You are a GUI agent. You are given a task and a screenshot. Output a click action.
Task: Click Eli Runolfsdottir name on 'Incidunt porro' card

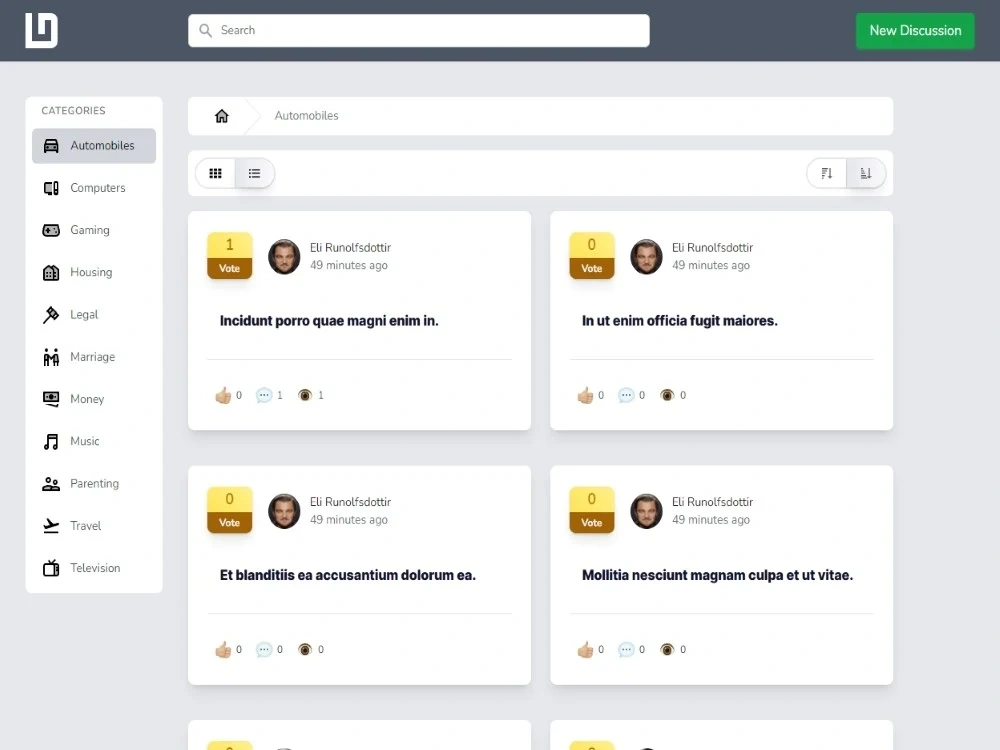[x=350, y=248]
